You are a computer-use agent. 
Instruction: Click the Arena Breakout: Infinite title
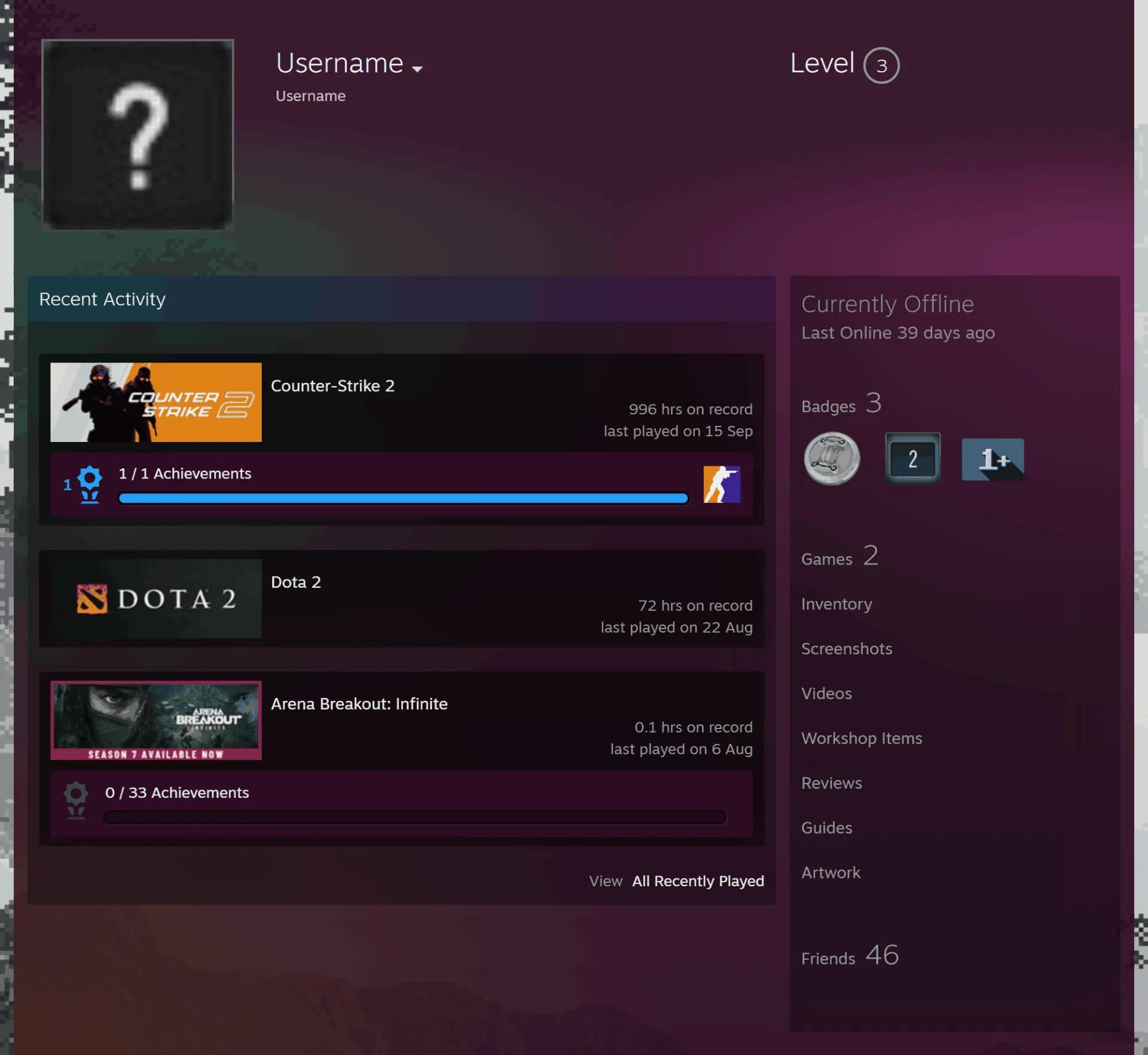pos(359,704)
